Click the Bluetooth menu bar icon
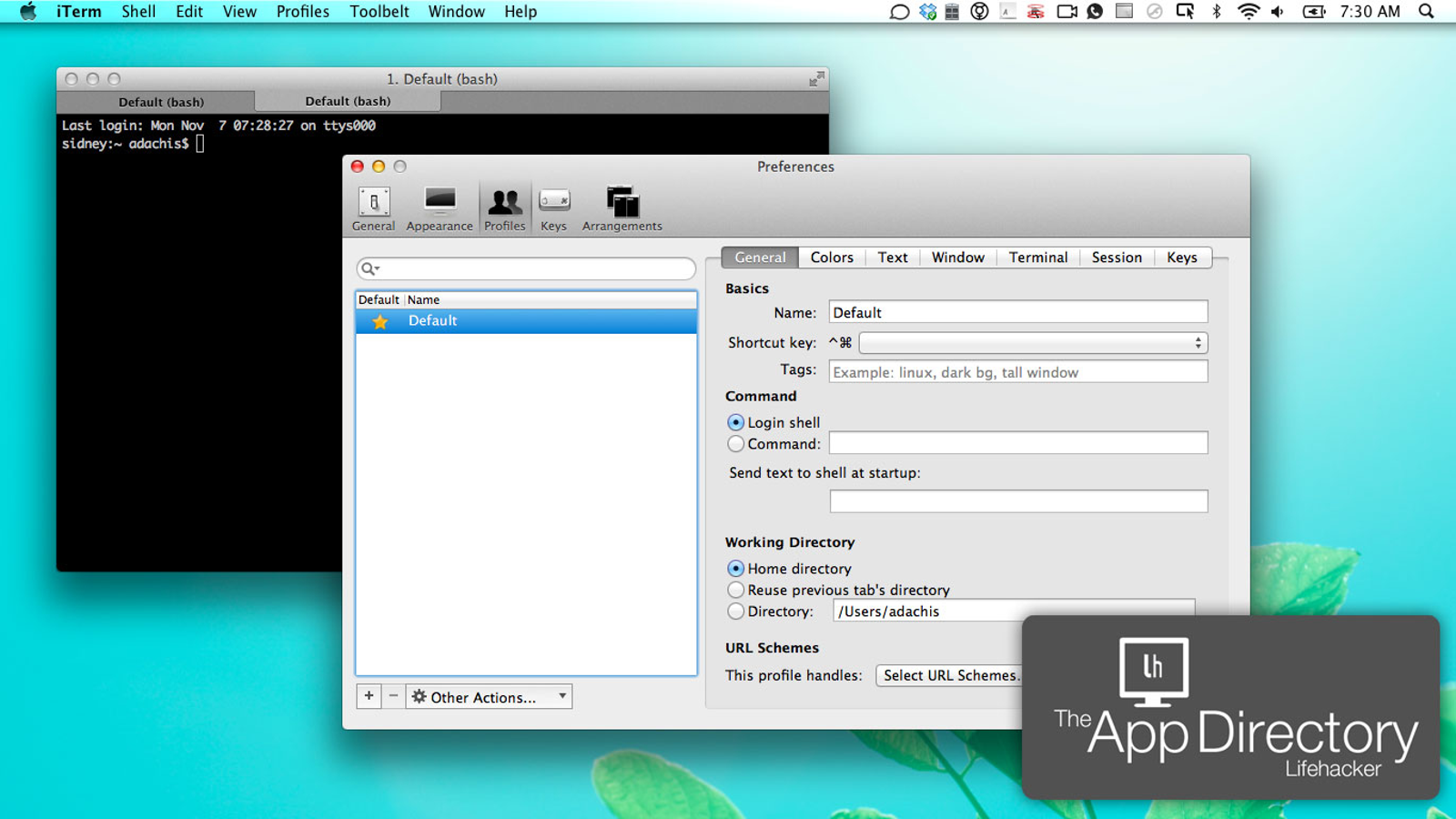This screenshot has width=1456, height=819. 1217,12
